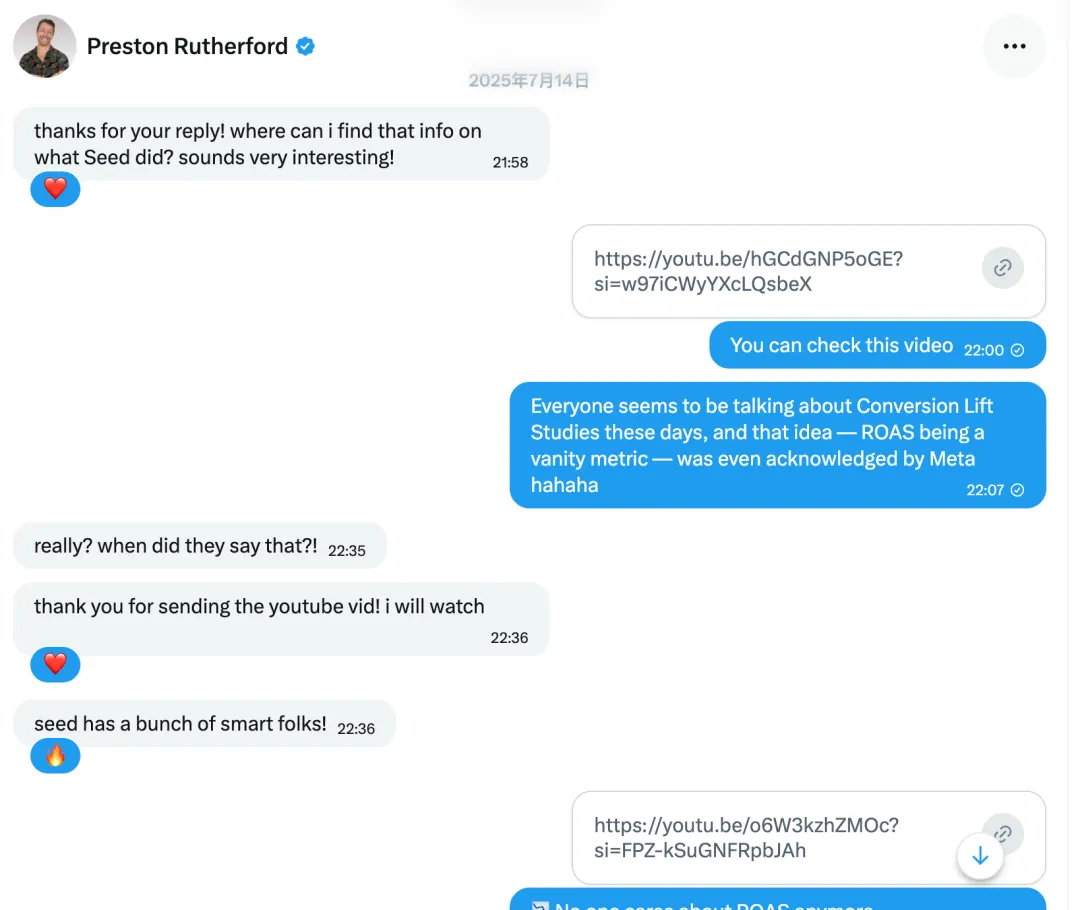Click the blue verified badge
Screen dimensions: 1080x910
coord(306,46)
